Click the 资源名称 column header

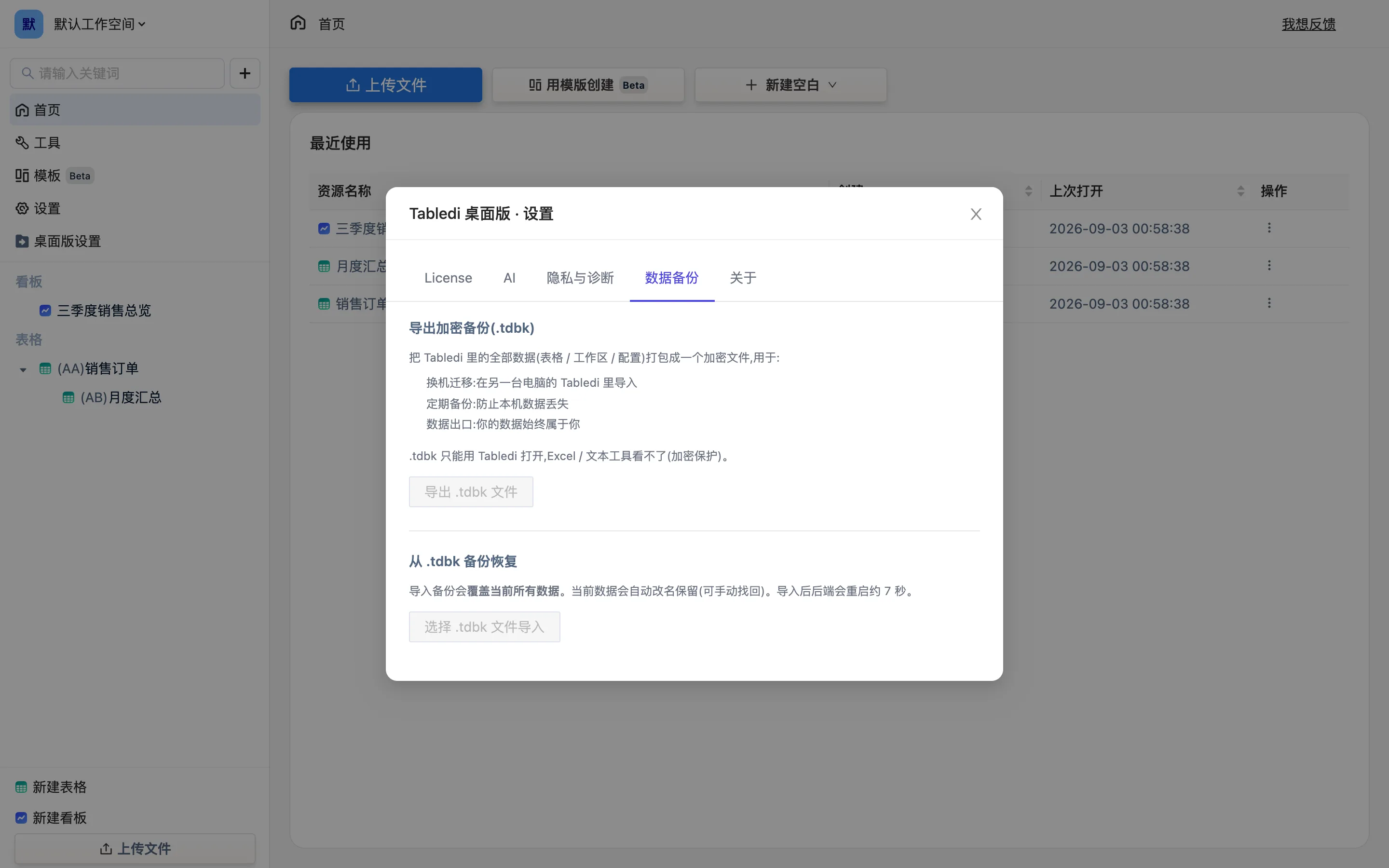click(344, 191)
